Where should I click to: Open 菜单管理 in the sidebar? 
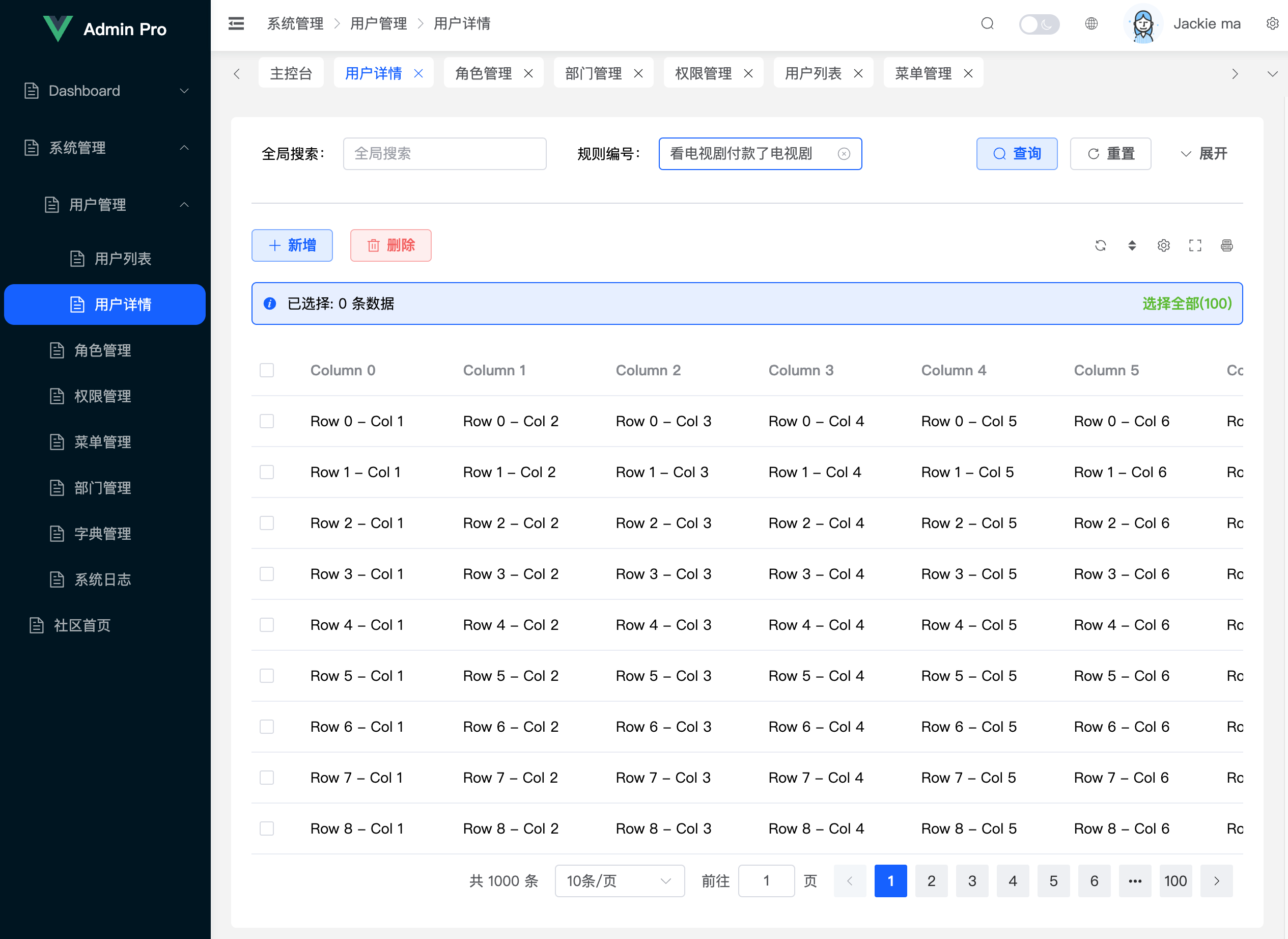(x=102, y=441)
